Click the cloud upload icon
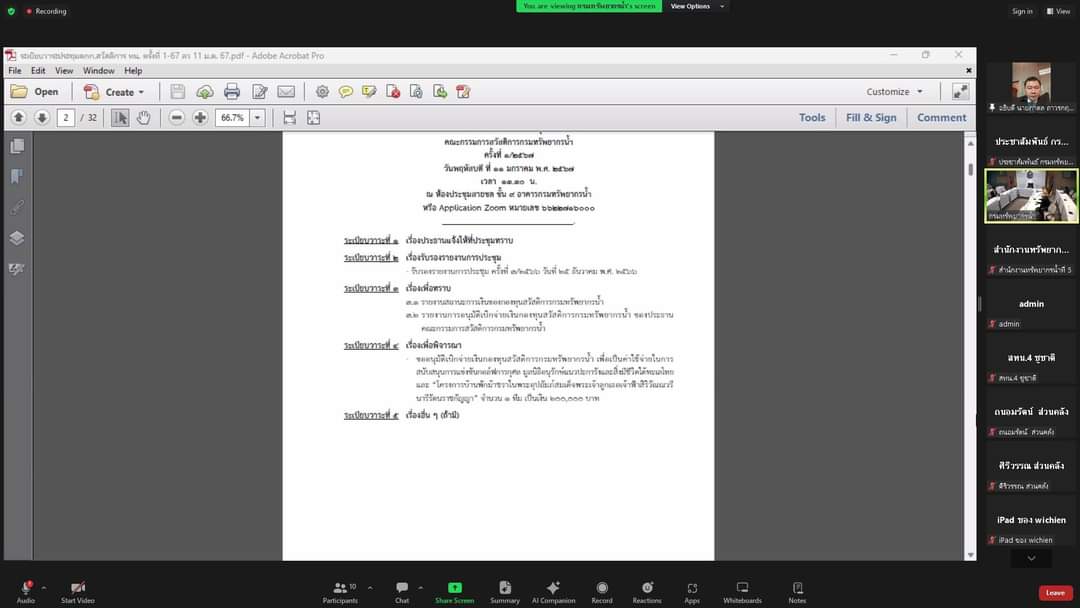 pyautogui.click(x=205, y=92)
